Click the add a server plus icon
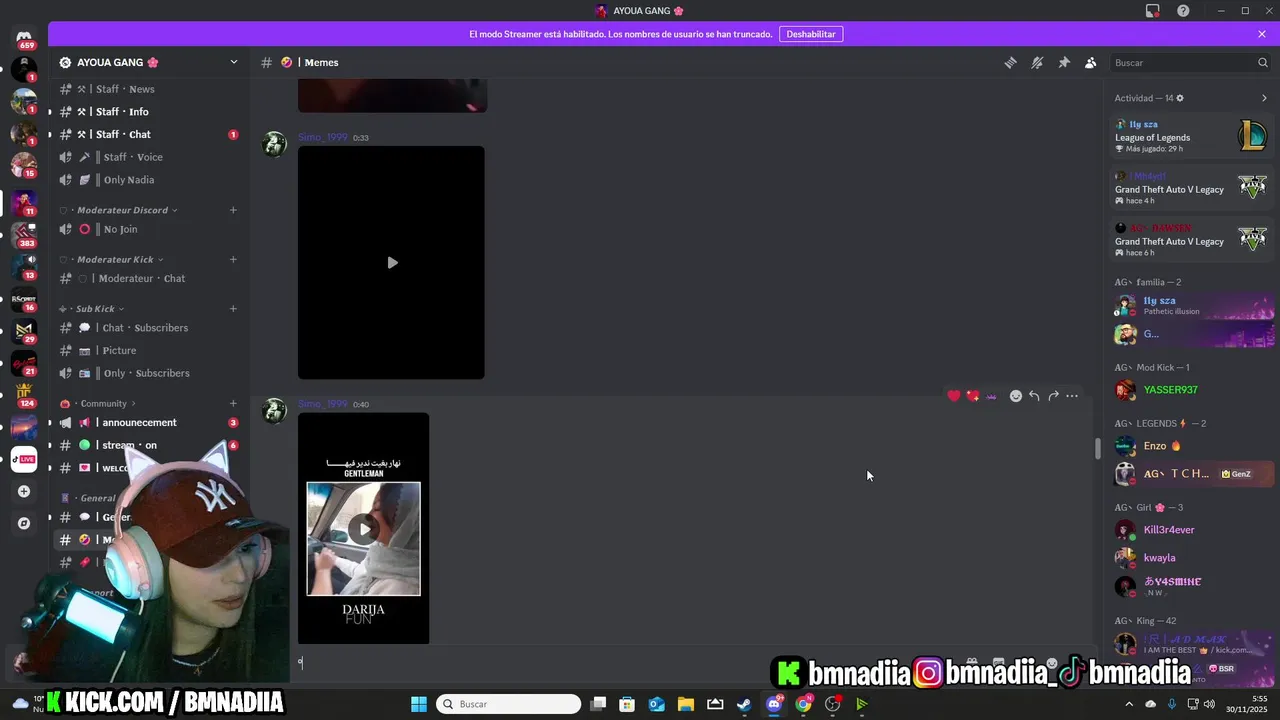 24,491
